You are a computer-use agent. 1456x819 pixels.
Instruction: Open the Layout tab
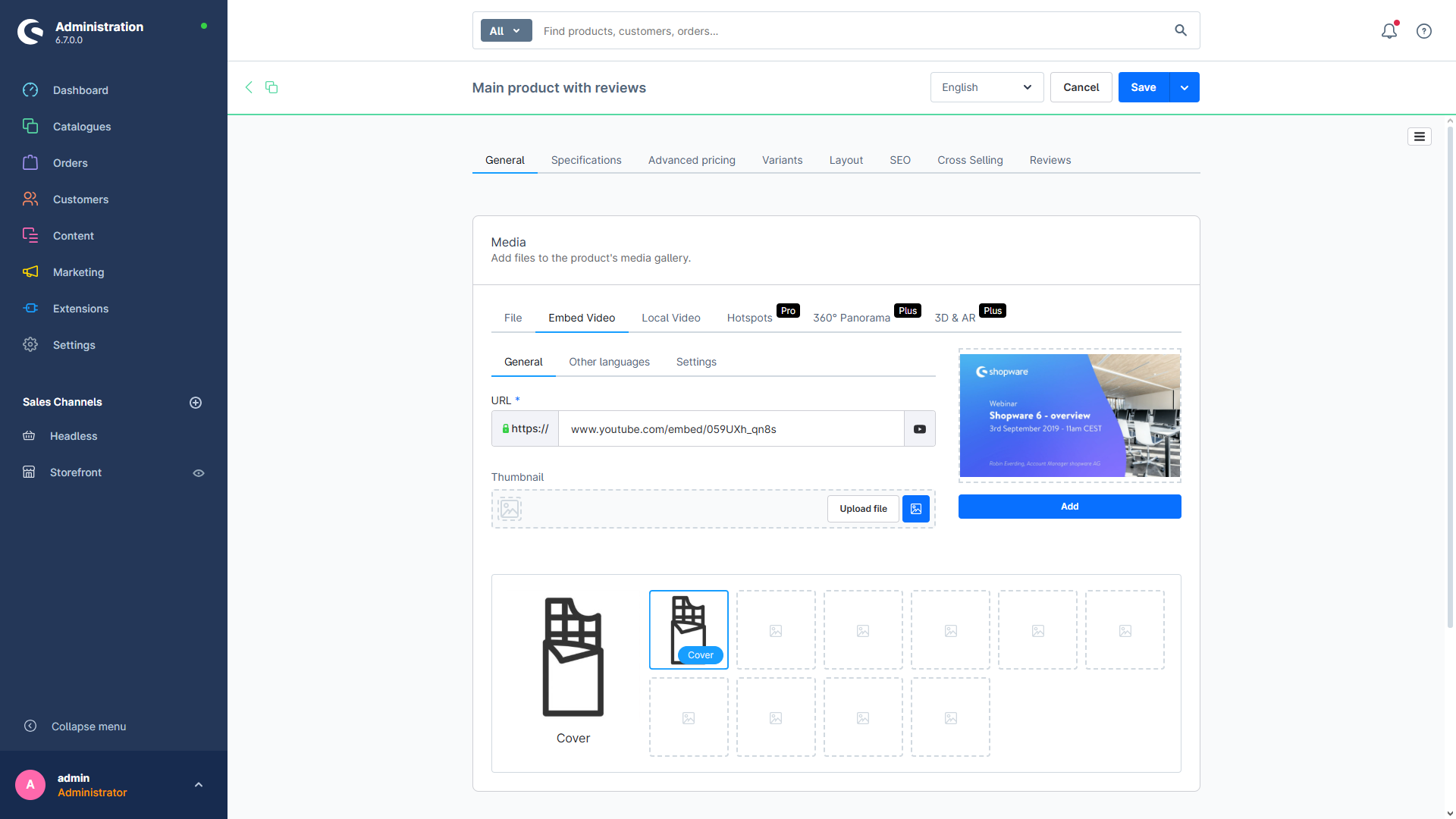(846, 160)
